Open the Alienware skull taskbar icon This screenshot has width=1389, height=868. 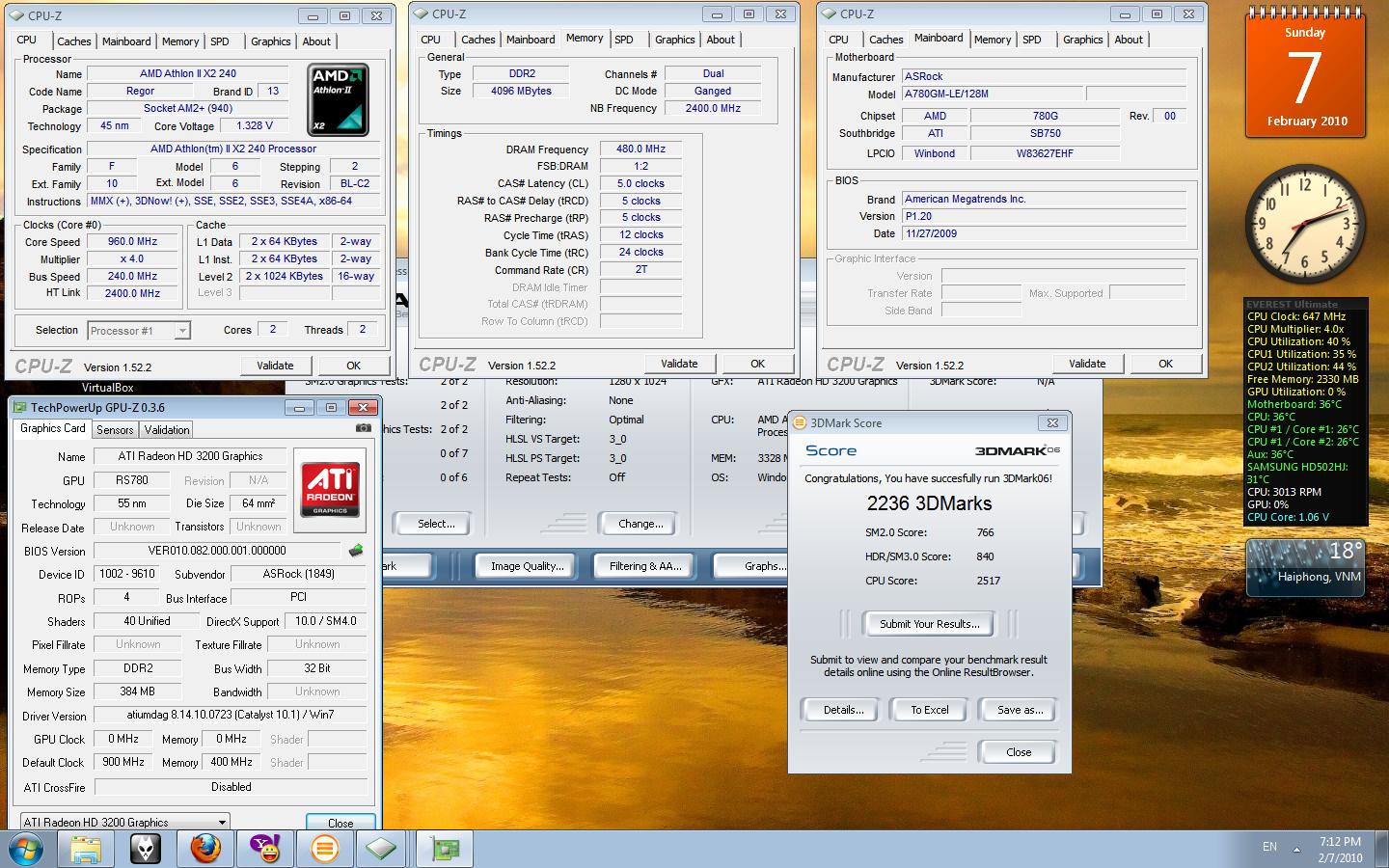point(146,850)
